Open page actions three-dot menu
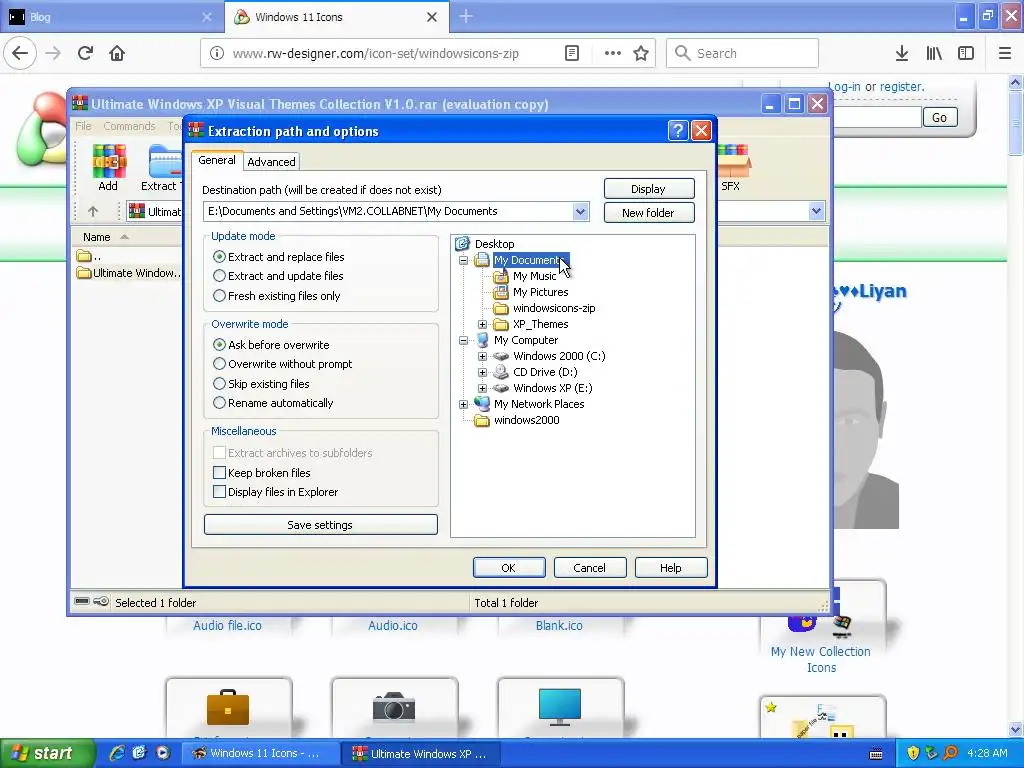Image resolution: width=1024 pixels, height=768 pixels. (x=613, y=53)
